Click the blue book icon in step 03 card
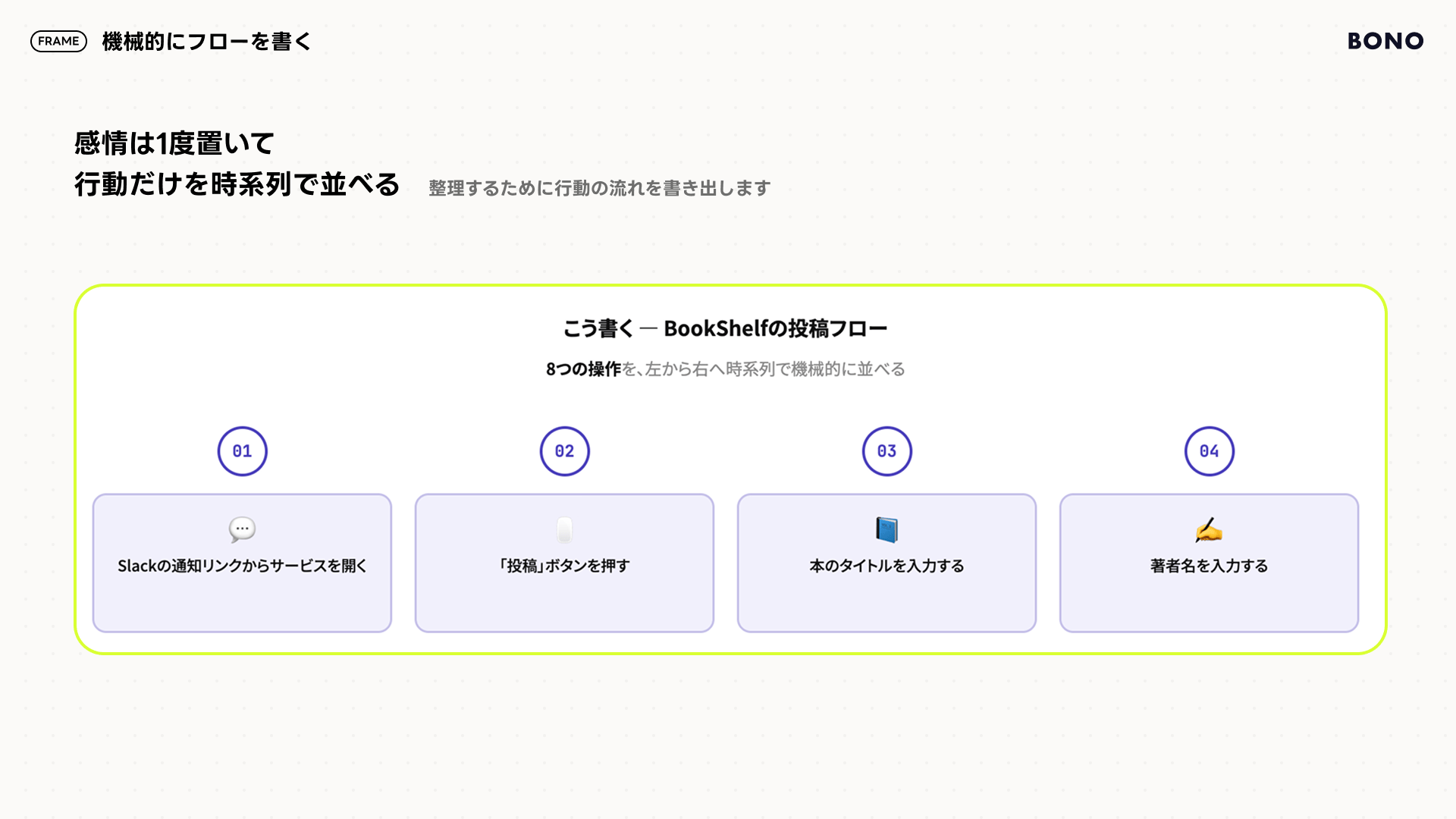Screen dimensions: 1456x819 (886, 529)
